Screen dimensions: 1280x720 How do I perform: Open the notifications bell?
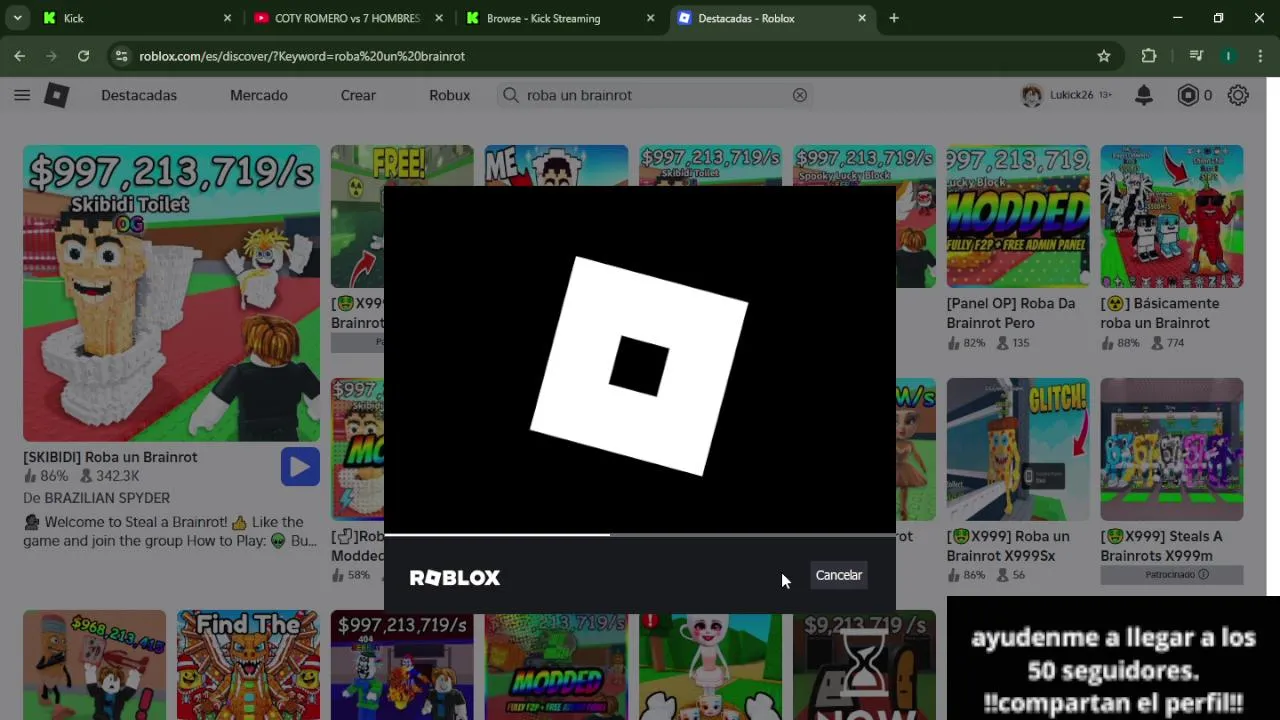[x=1144, y=95]
